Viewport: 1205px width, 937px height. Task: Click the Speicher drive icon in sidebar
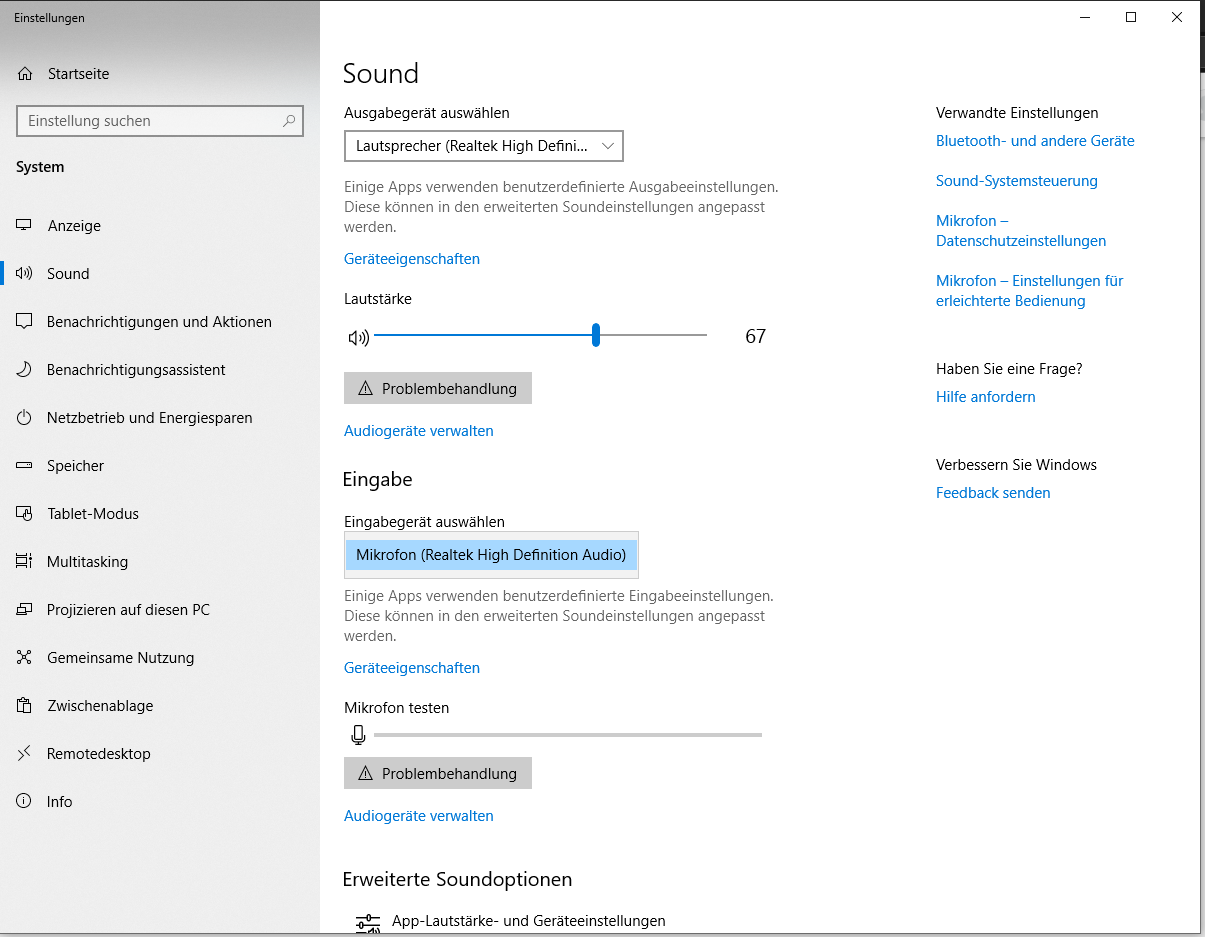click(25, 466)
